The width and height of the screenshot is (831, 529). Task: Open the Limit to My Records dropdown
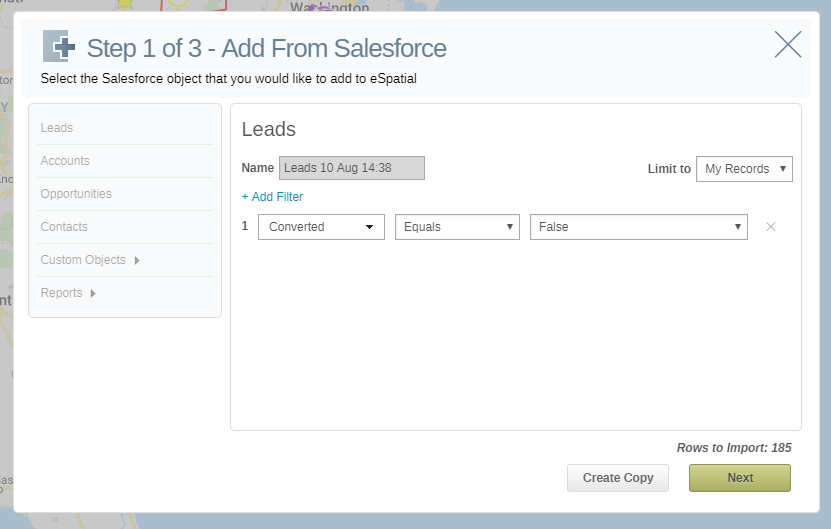point(744,169)
